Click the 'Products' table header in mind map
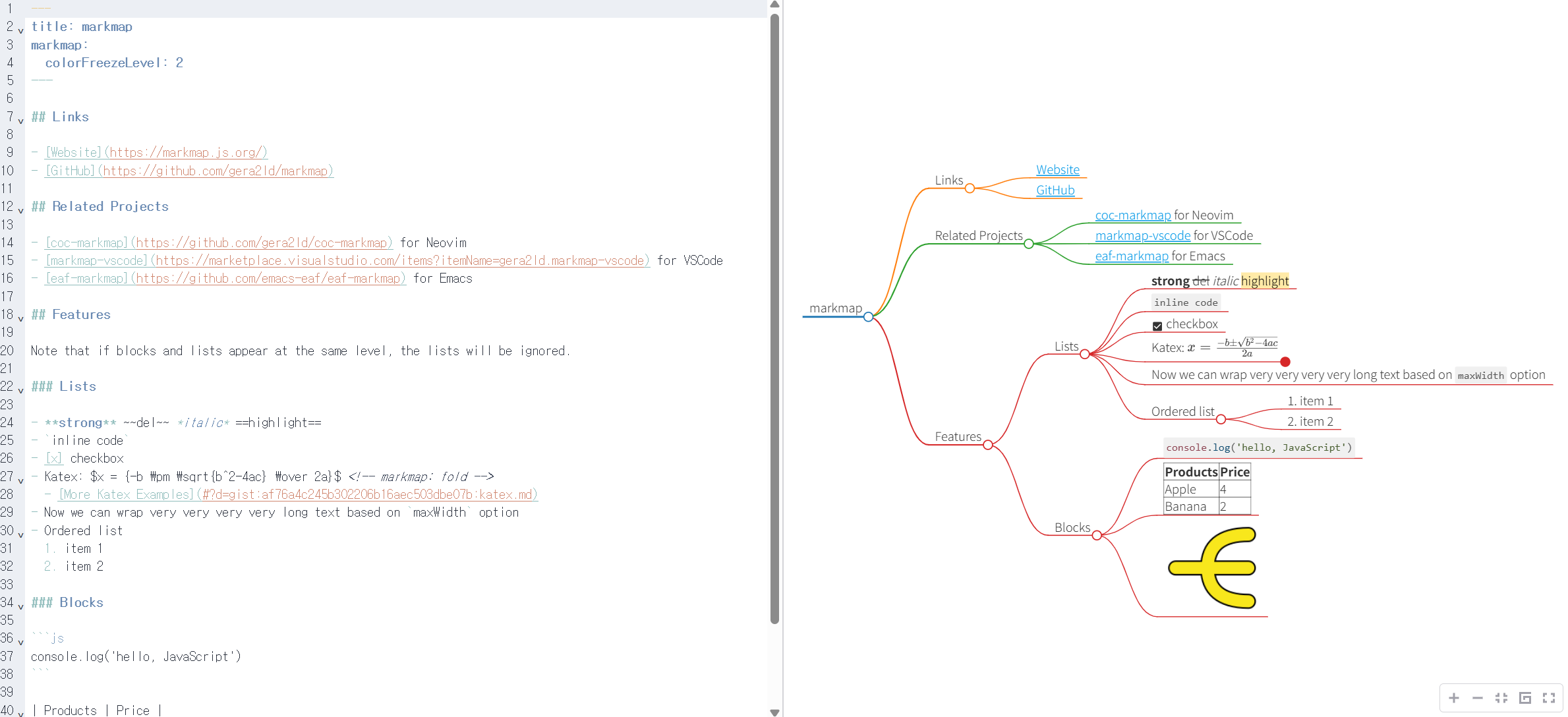Screen dimensions: 1568x717 [1191, 472]
